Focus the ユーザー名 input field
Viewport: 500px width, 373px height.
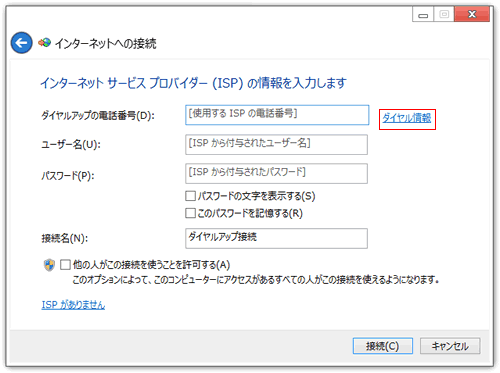coord(276,145)
